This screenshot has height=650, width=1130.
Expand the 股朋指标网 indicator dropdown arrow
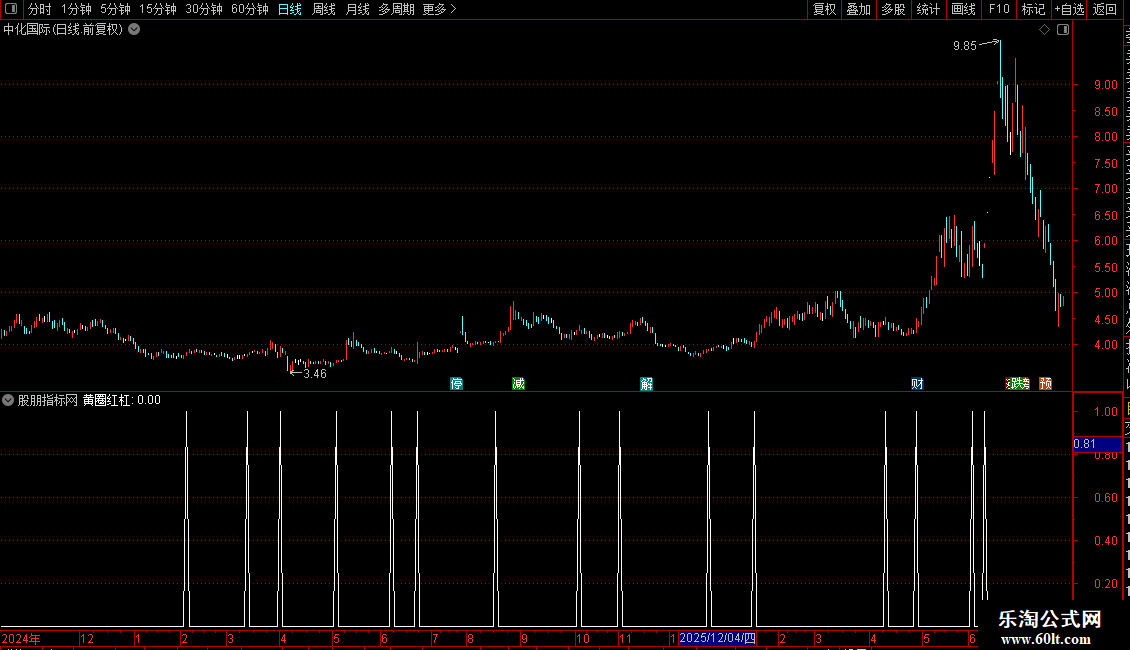pyautogui.click(x=8, y=400)
